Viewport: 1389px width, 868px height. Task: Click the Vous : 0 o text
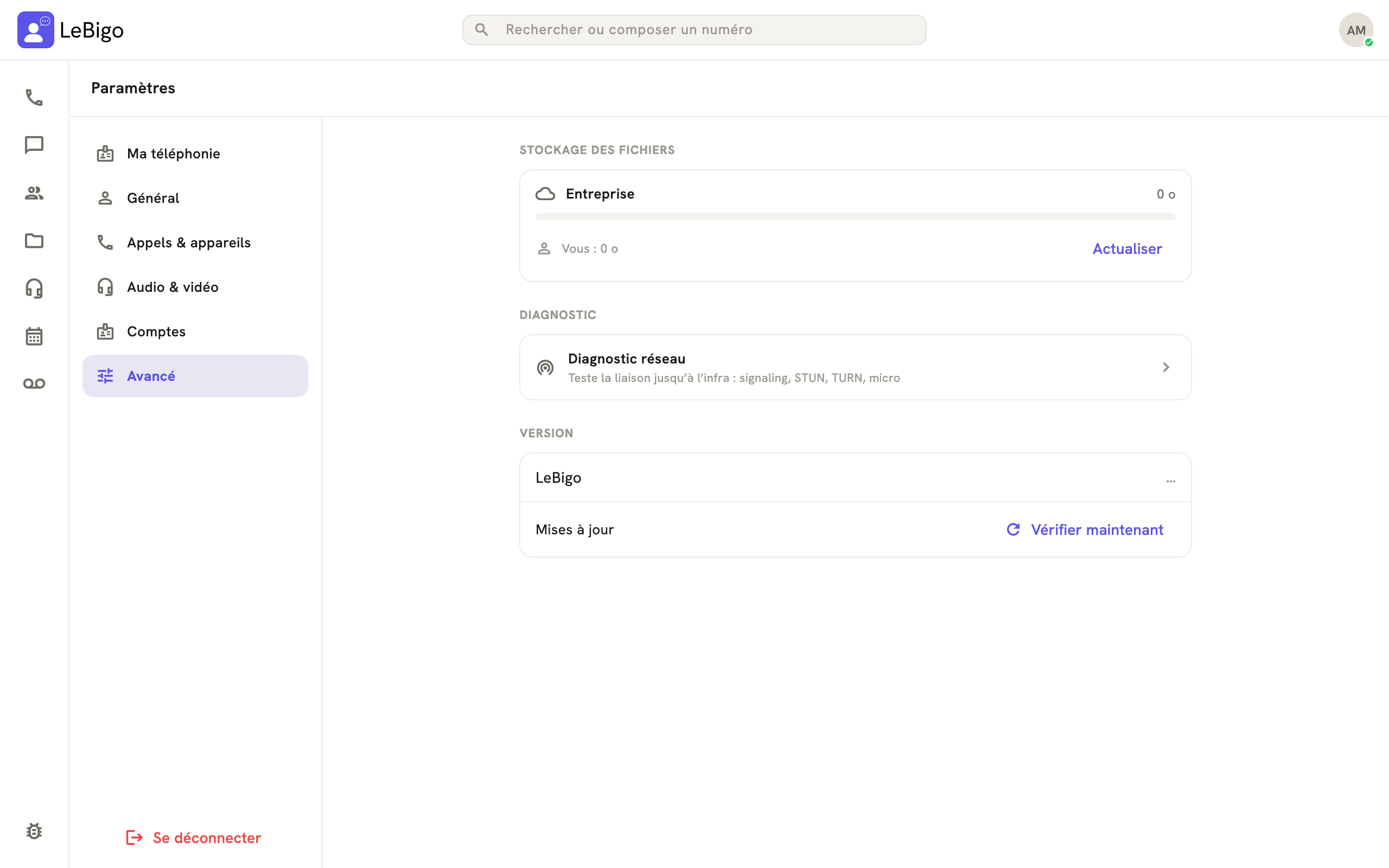pyautogui.click(x=589, y=248)
